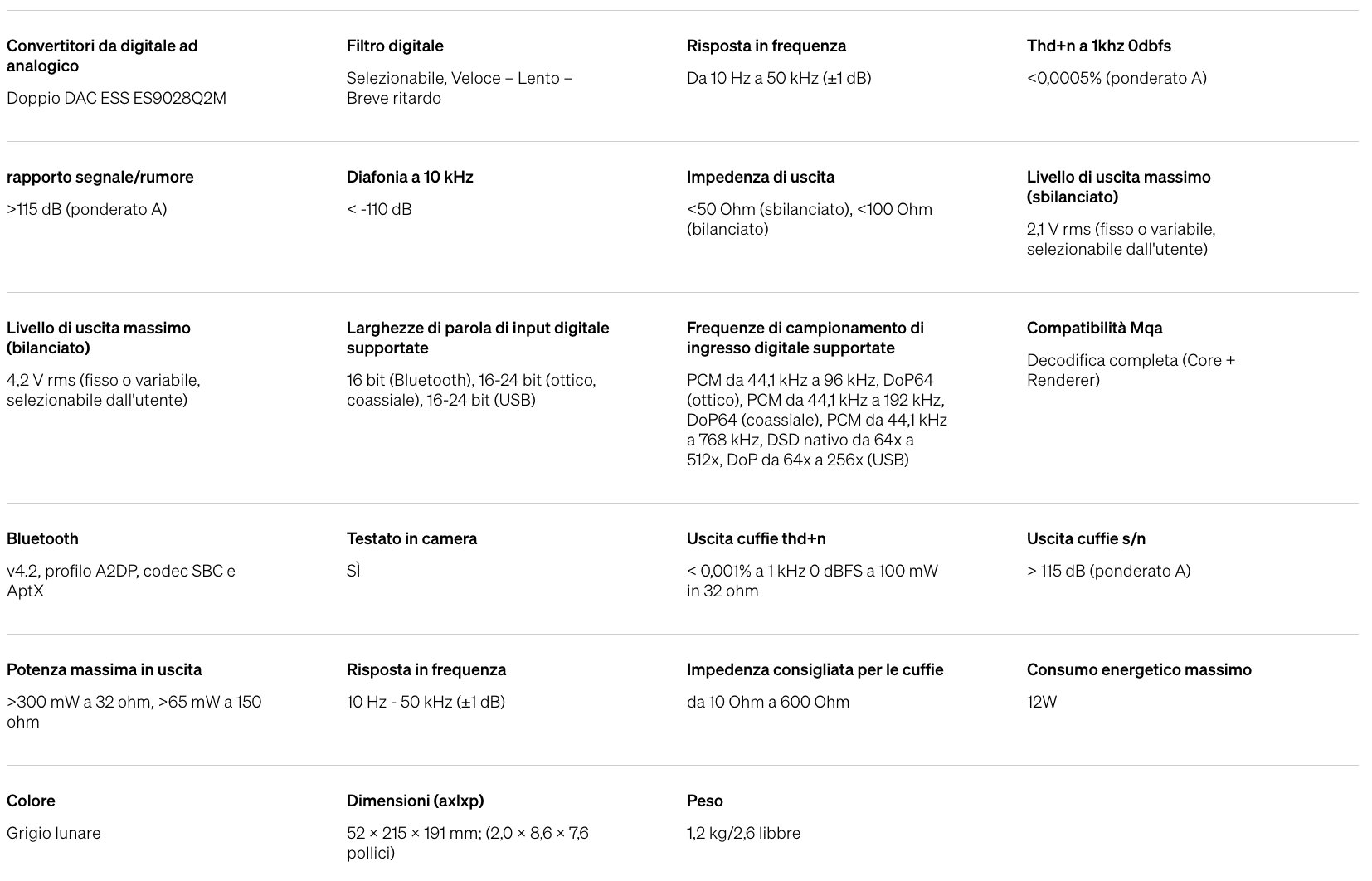Click the 'Livello di uscita massimo (sbilanciato)' heading

coord(1118,187)
